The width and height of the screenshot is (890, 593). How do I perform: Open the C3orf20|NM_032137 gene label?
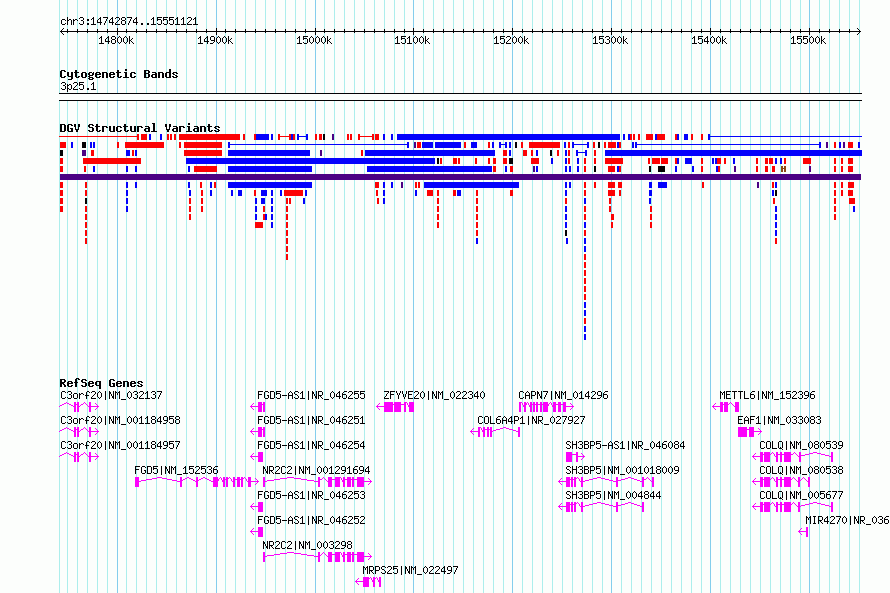tap(111, 395)
